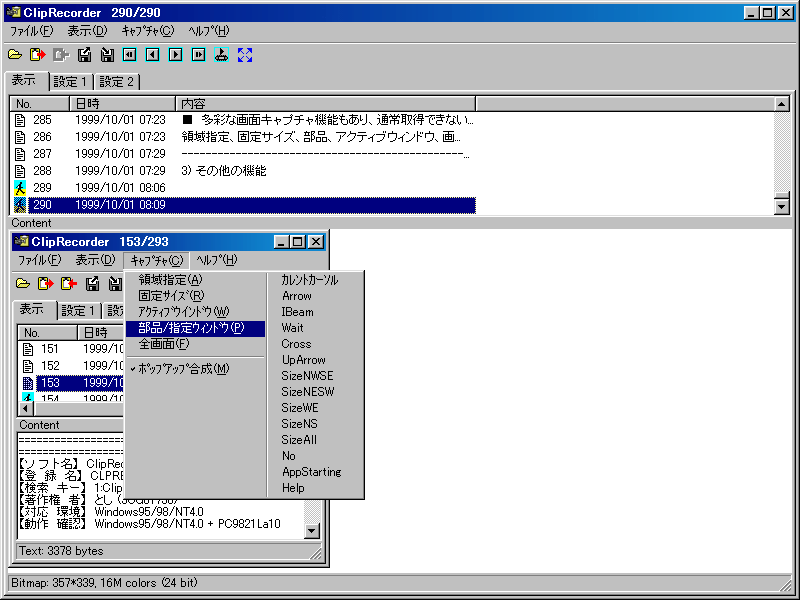The image size is (800, 600).
Task: Choose 領域指定(A) from the capture menu
Action: [195, 280]
